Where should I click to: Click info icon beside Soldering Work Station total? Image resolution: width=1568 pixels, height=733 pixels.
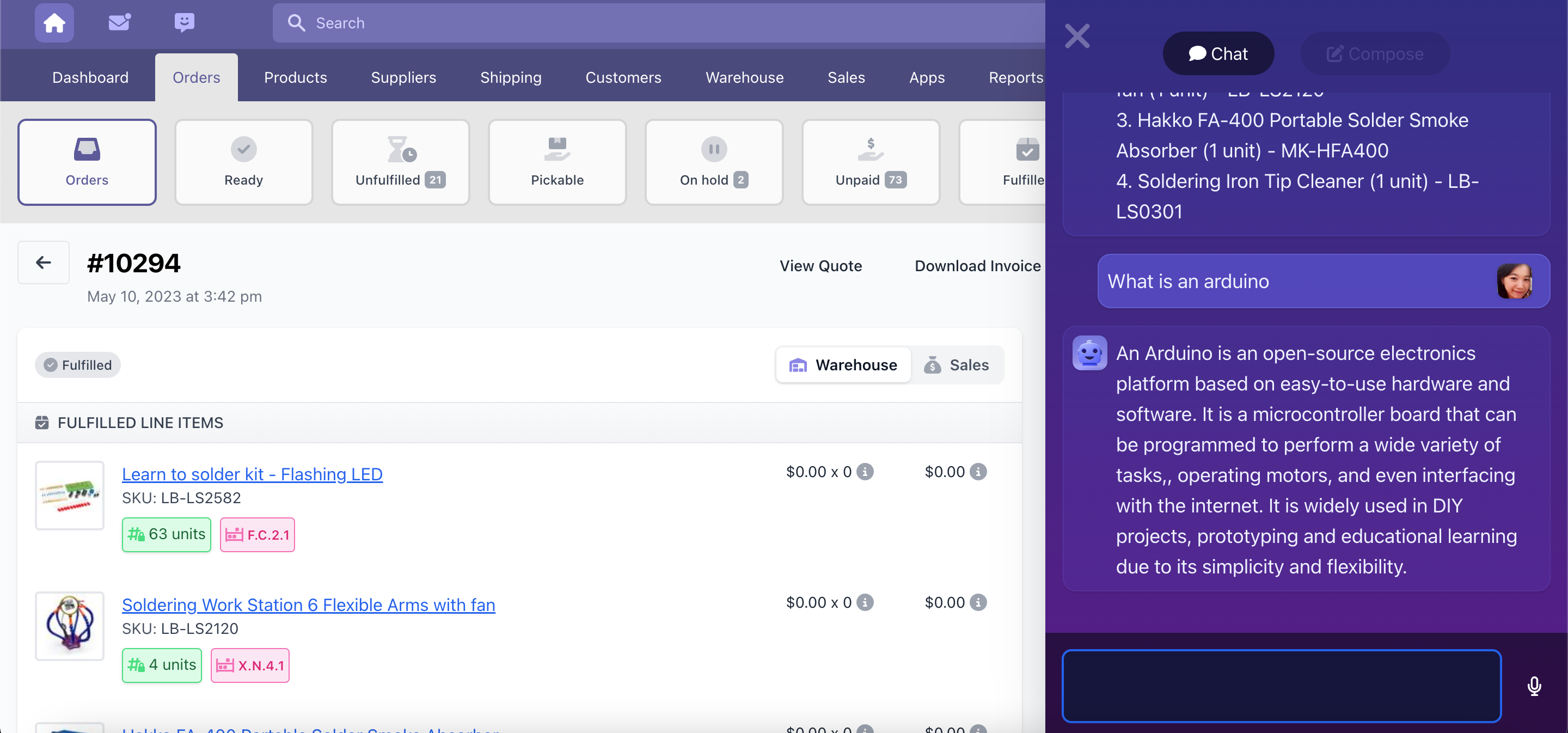click(x=978, y=602)
